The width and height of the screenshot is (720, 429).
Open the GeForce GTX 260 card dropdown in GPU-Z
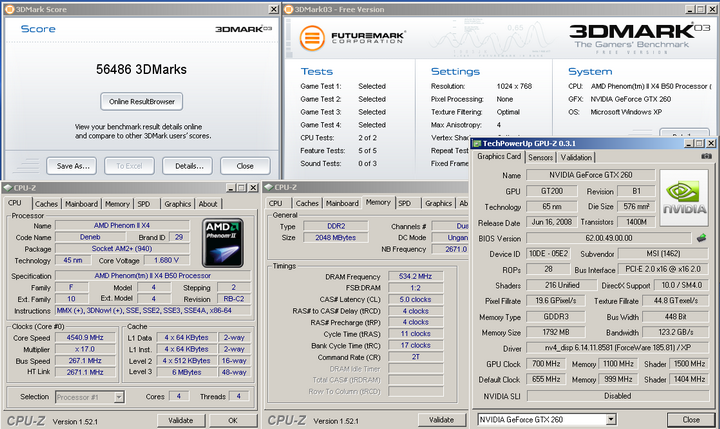[611, 419]
